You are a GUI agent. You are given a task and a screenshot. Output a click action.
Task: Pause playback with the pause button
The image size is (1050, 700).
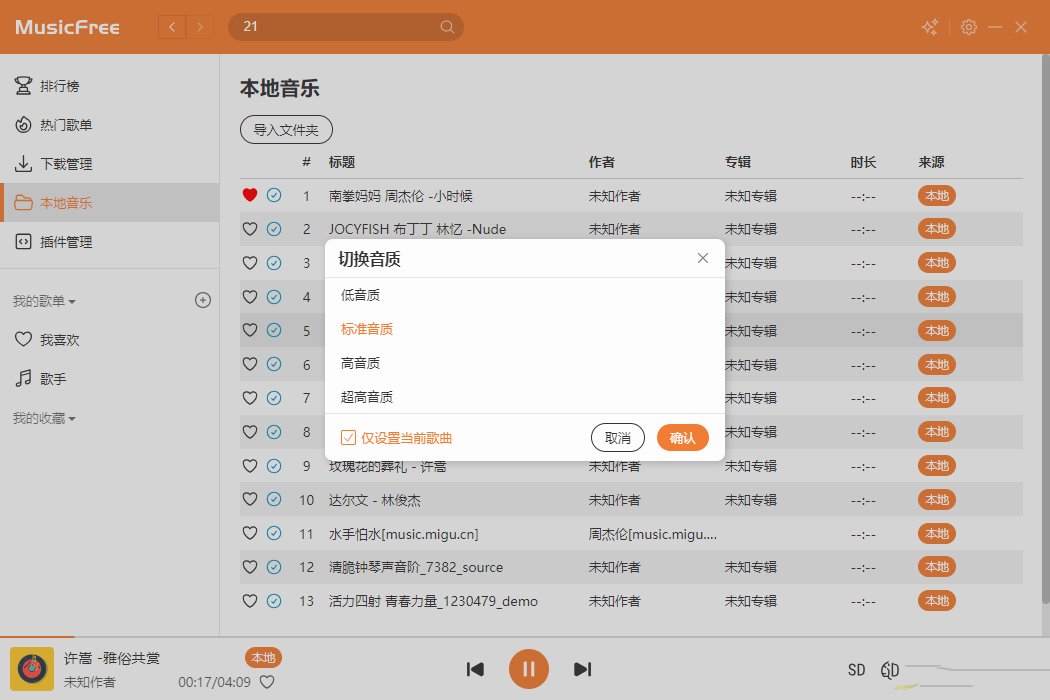point(529,669)
